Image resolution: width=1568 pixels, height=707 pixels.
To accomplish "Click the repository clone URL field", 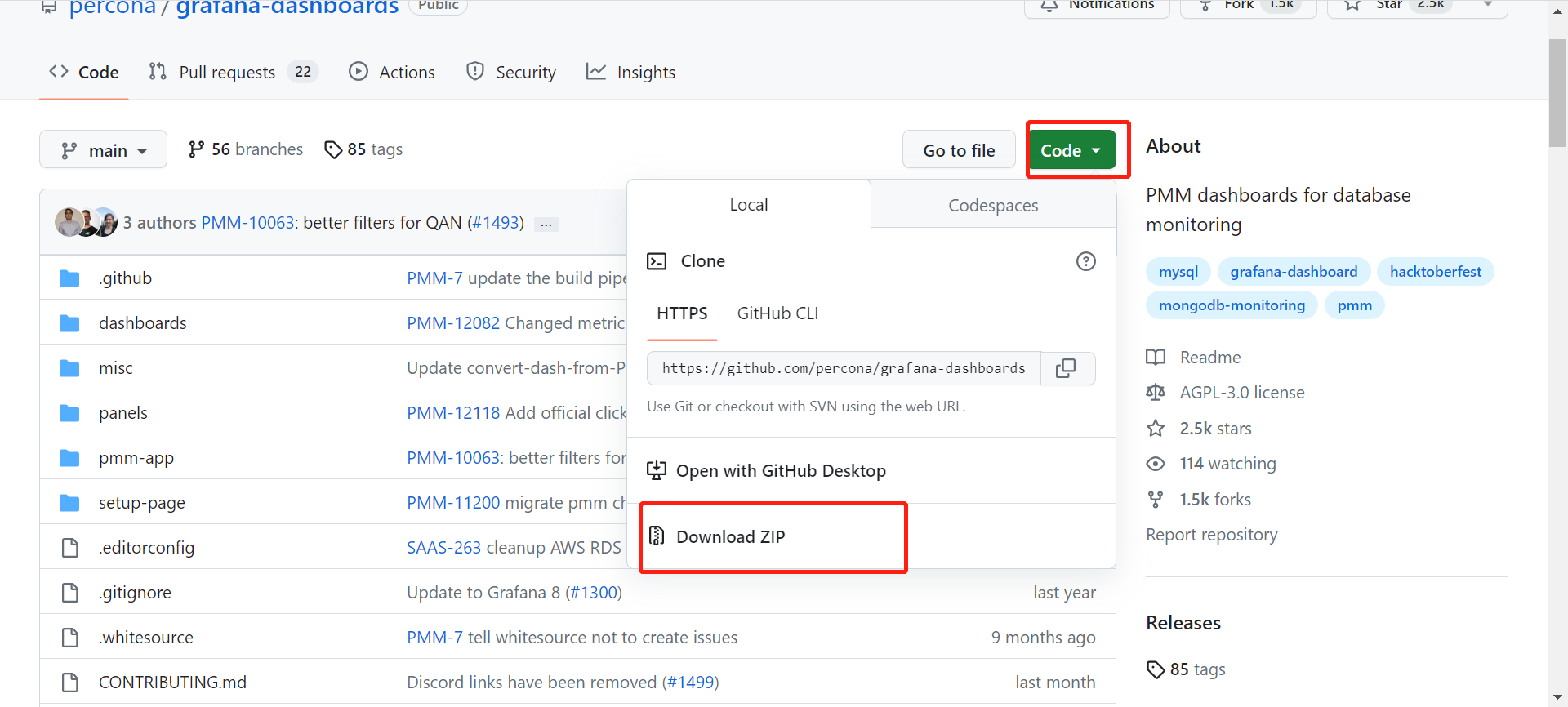I will click(844, 368).
